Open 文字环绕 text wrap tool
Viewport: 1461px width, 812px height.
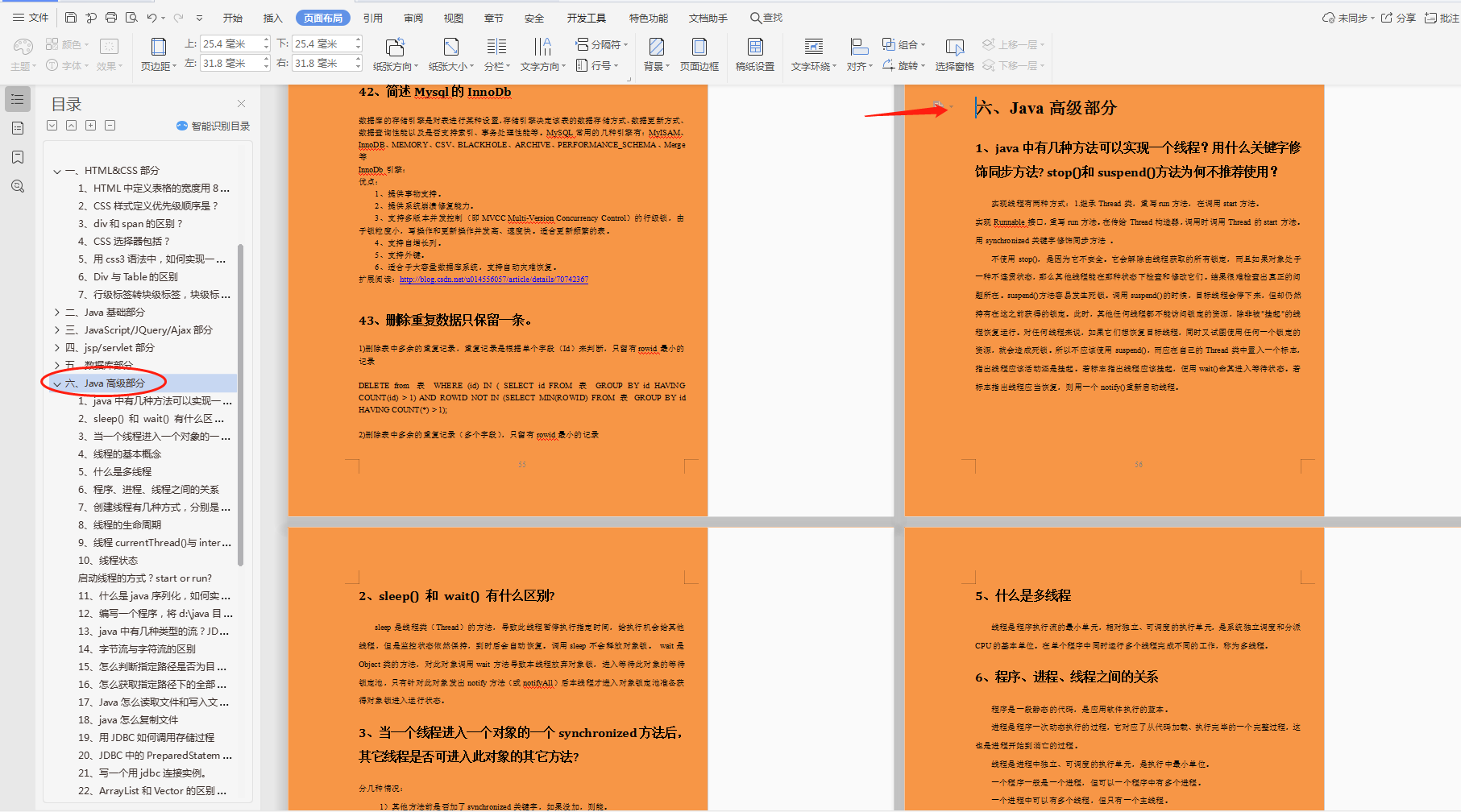pyautogui.click(x=814, y=54)
